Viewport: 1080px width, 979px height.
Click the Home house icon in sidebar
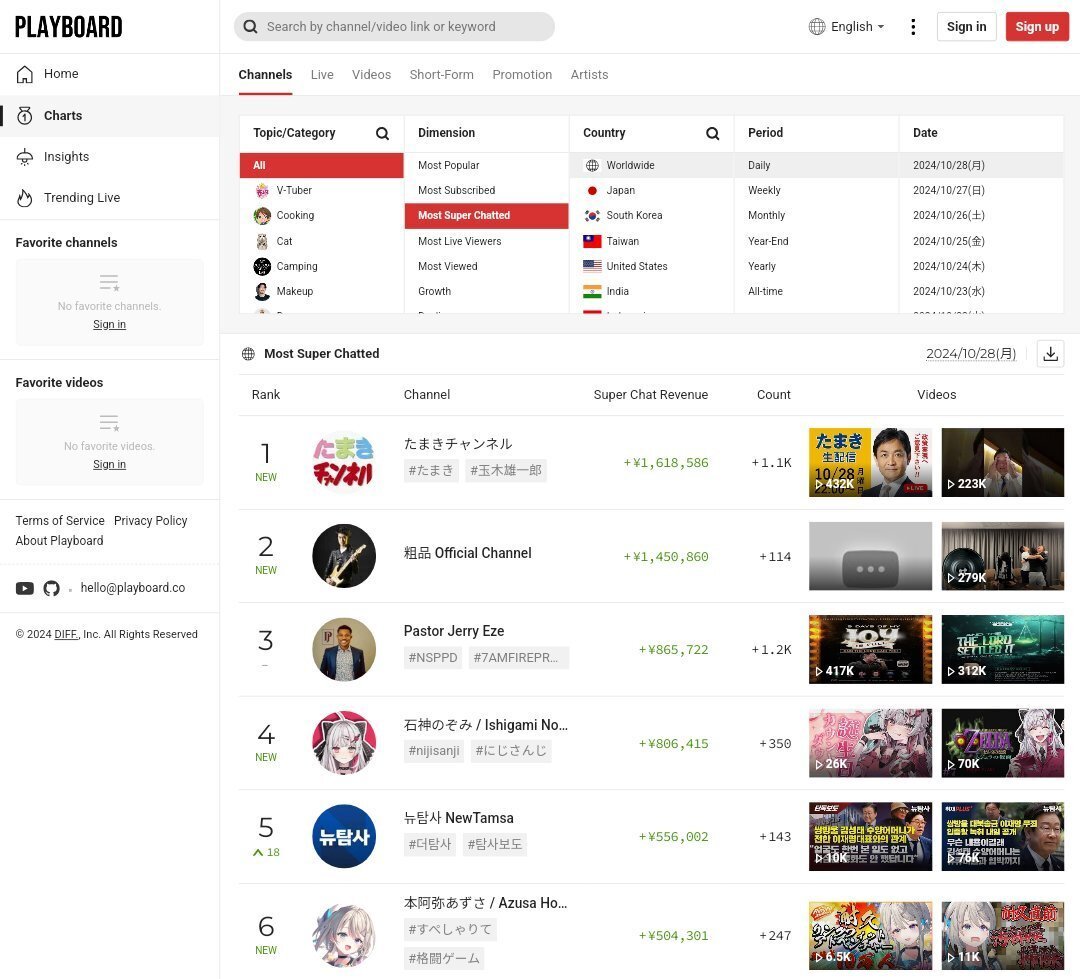pyautogui.click(x=25, y=74)
